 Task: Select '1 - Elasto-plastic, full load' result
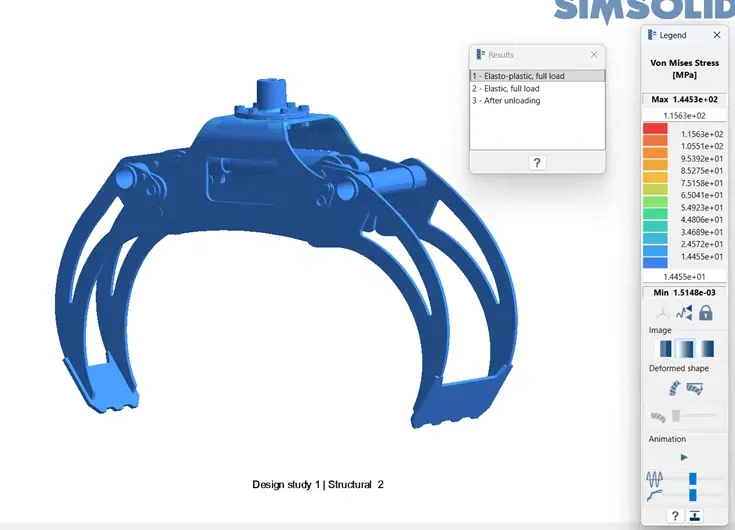tap(537, 76)
